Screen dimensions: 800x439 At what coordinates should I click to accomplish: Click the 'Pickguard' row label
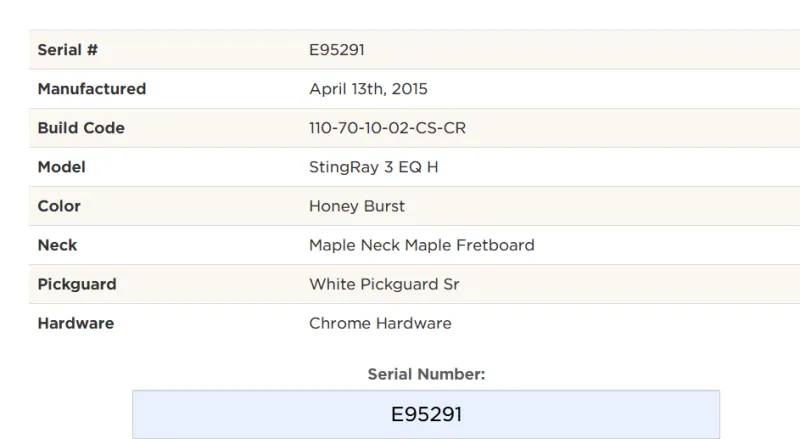[77, 284]
